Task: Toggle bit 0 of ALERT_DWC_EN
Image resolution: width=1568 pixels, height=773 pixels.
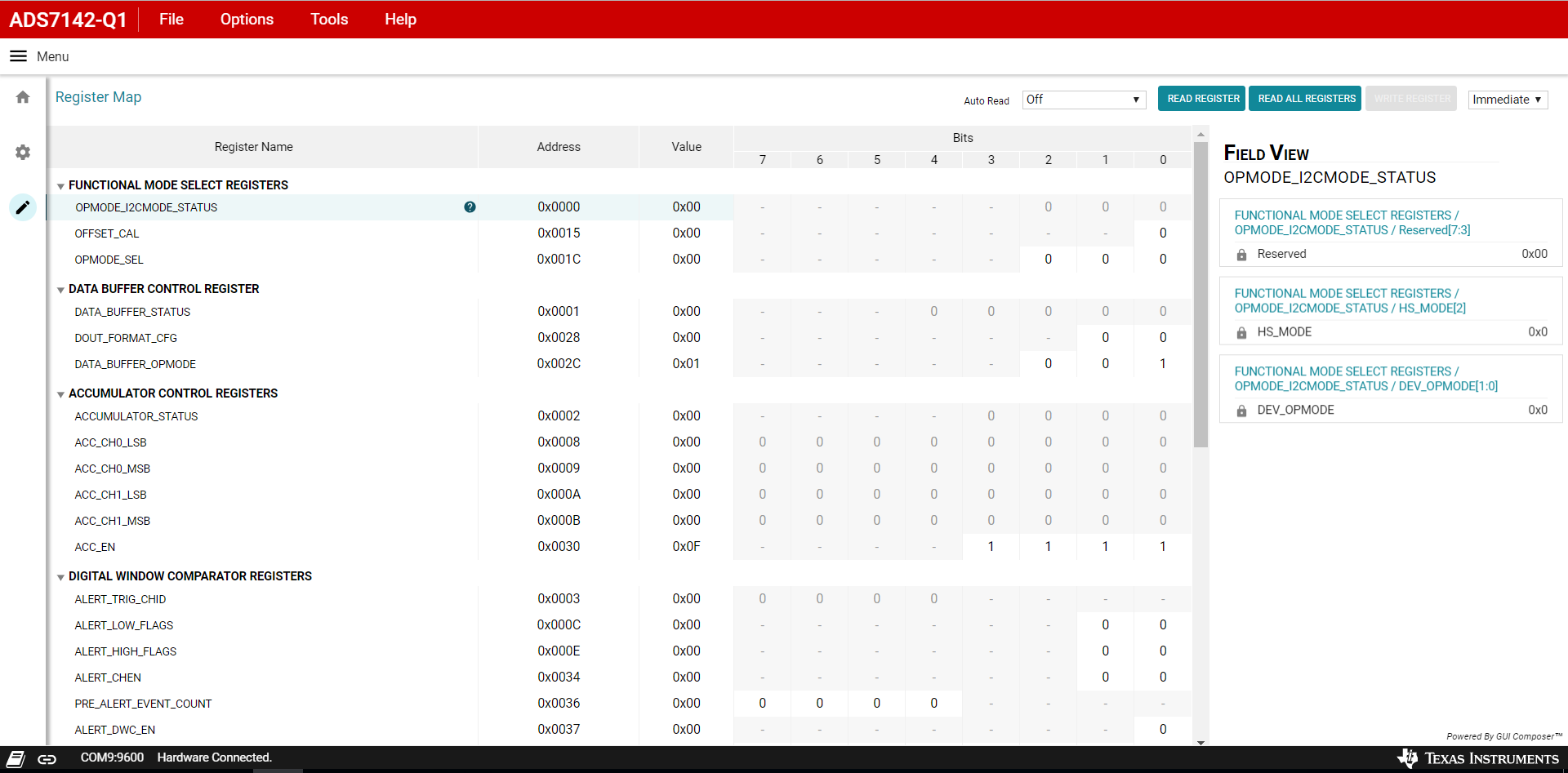Action: [1163, 730]
